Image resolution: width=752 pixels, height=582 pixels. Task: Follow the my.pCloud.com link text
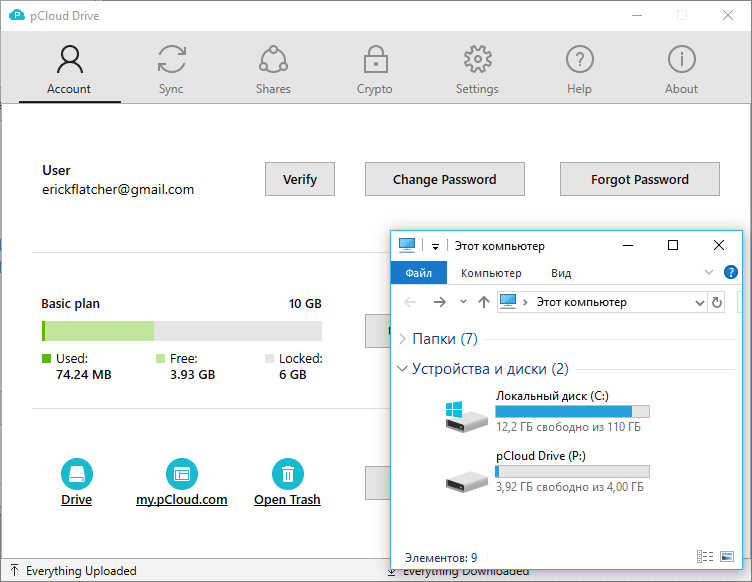pyautogui.click(x=182, y=500)
